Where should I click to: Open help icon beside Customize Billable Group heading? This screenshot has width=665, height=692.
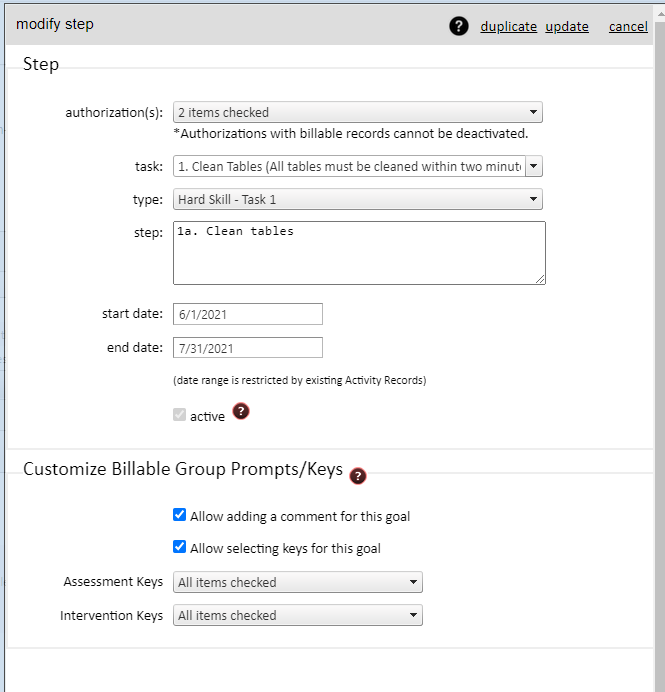click(358, 476)
